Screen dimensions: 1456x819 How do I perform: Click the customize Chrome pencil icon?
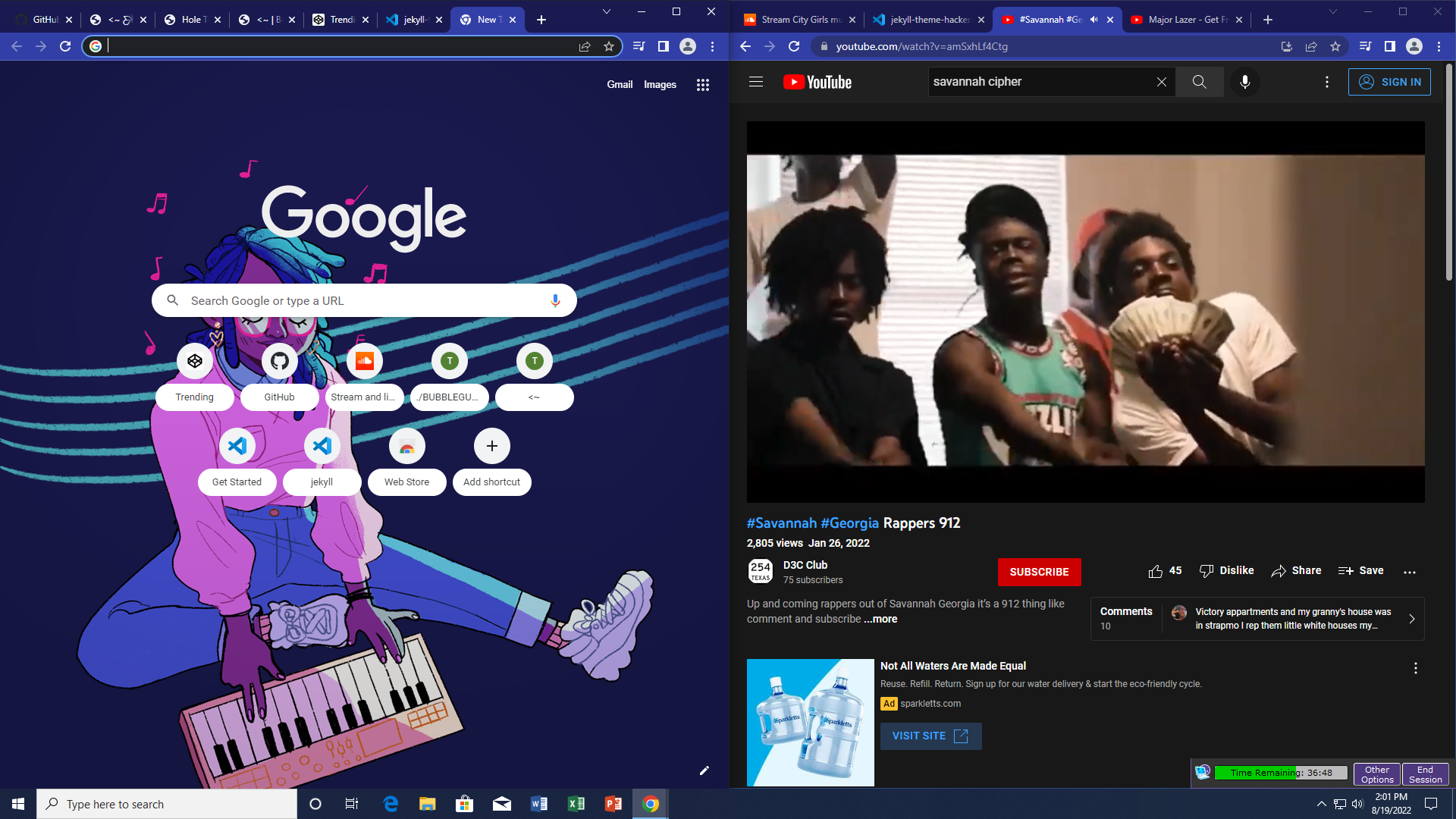(x=704, y=770)
